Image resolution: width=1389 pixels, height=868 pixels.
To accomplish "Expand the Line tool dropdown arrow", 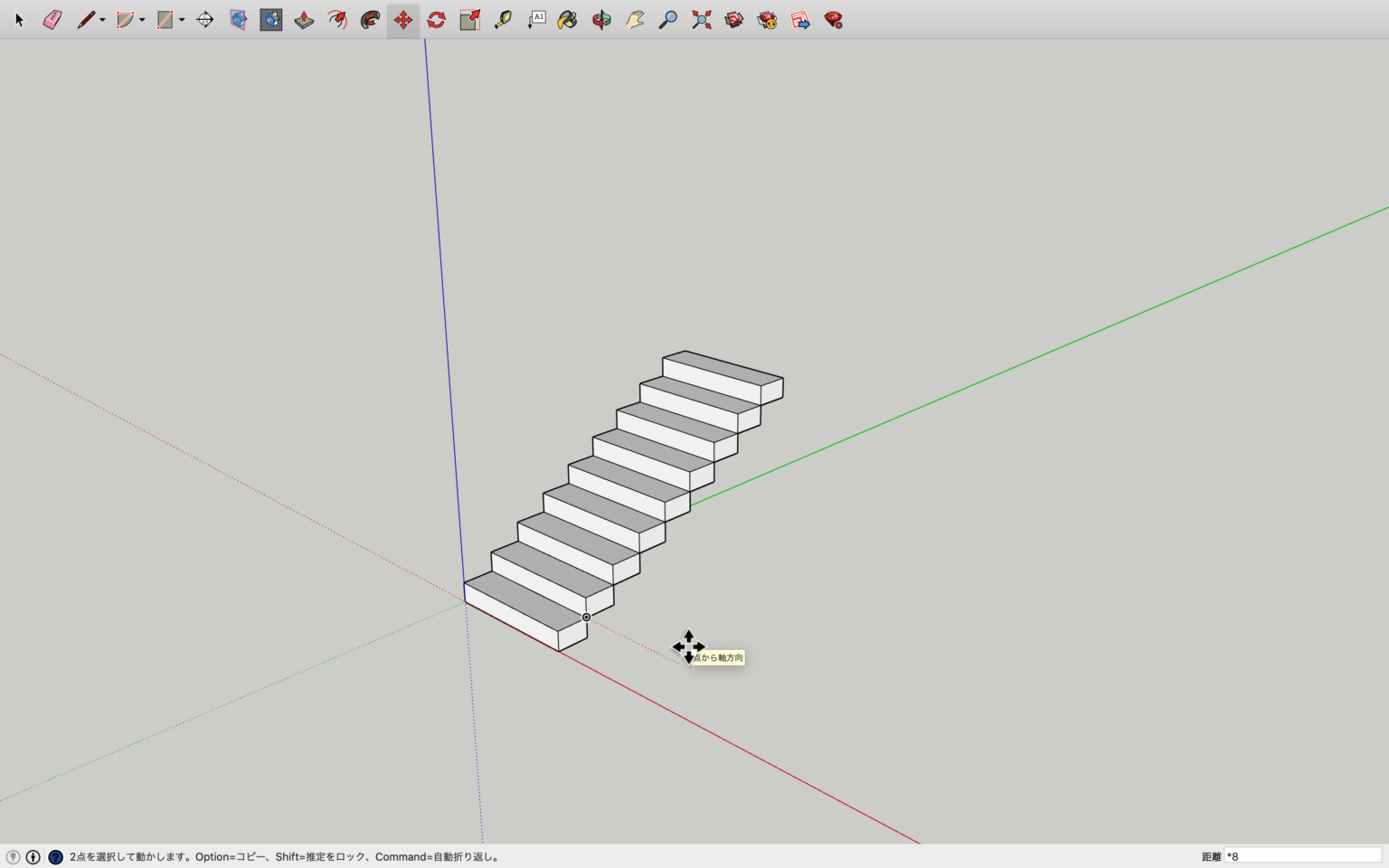I will 102,20.
